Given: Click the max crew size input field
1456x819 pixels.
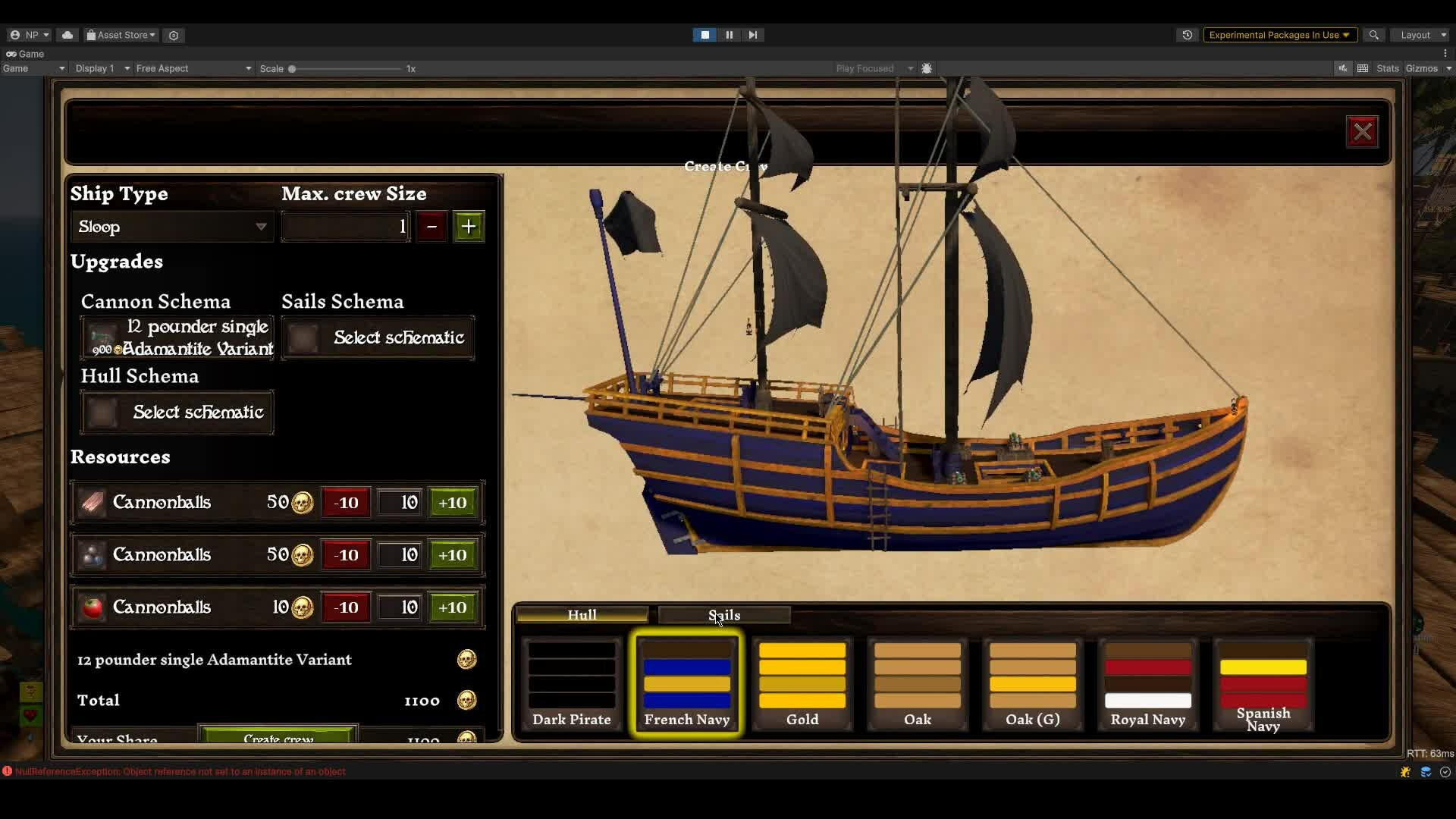Looking at the screenshot, I should point(345,227).
